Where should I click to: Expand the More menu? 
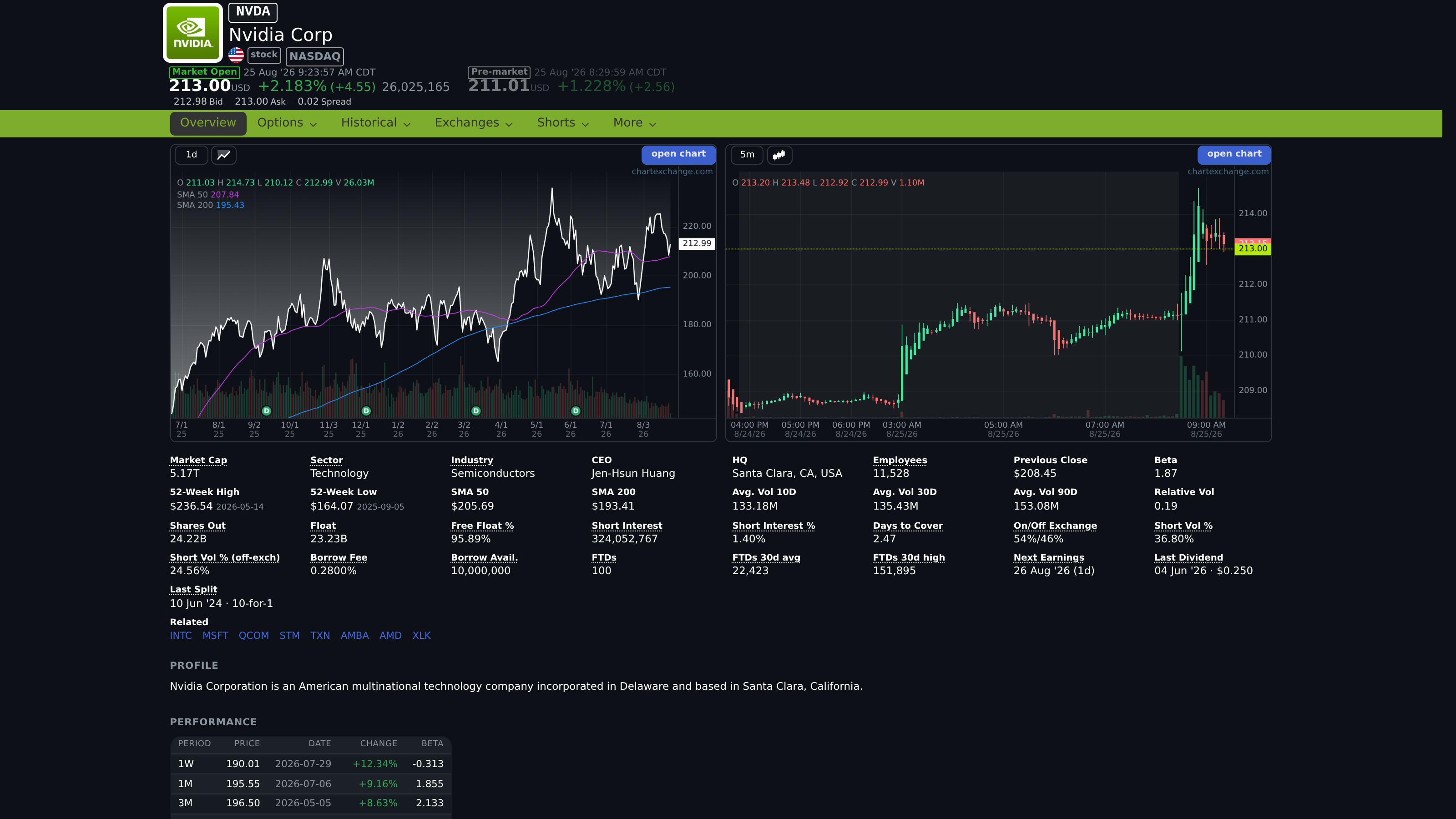tap(635, 123)
